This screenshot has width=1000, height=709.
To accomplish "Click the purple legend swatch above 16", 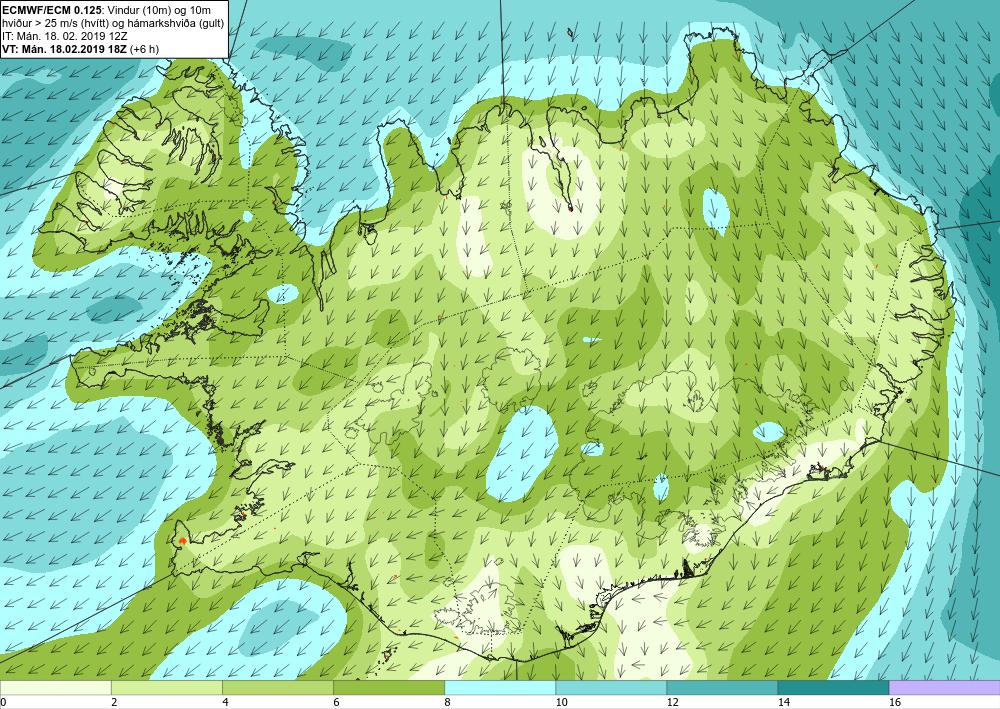I will tap(945, 688).
